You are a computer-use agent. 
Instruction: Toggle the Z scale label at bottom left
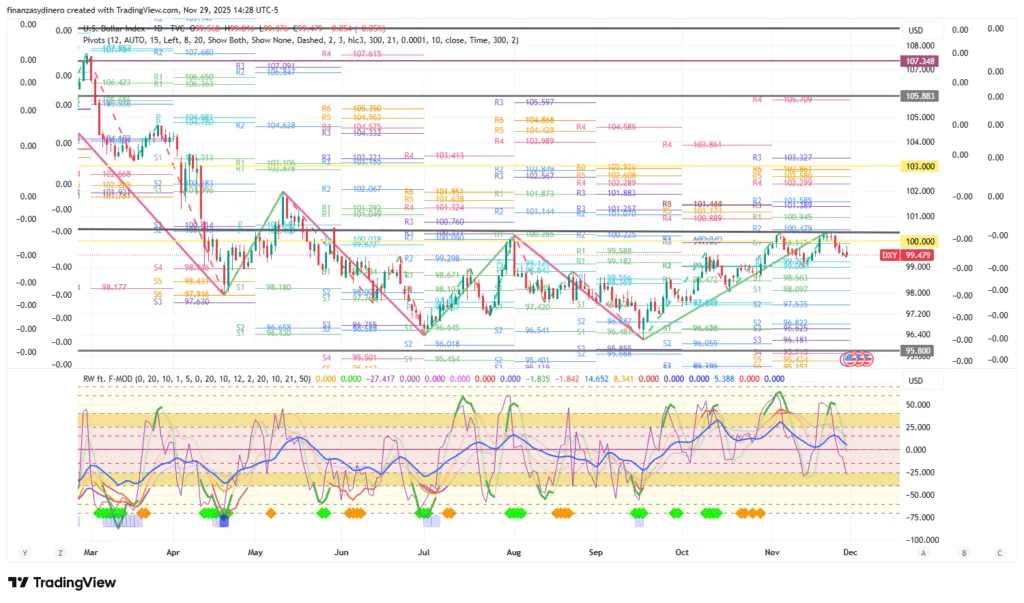(x=59, y=552)
